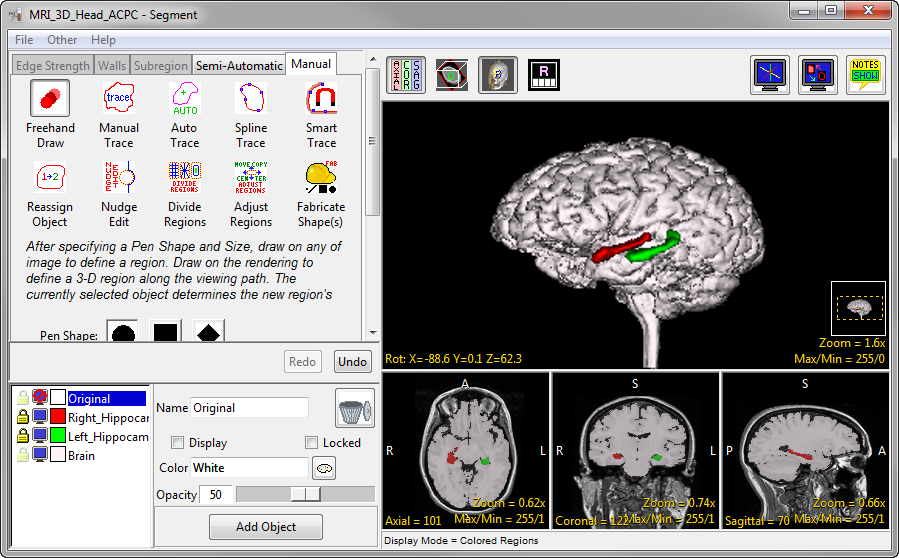Select the Manual tab

[311, 64]
